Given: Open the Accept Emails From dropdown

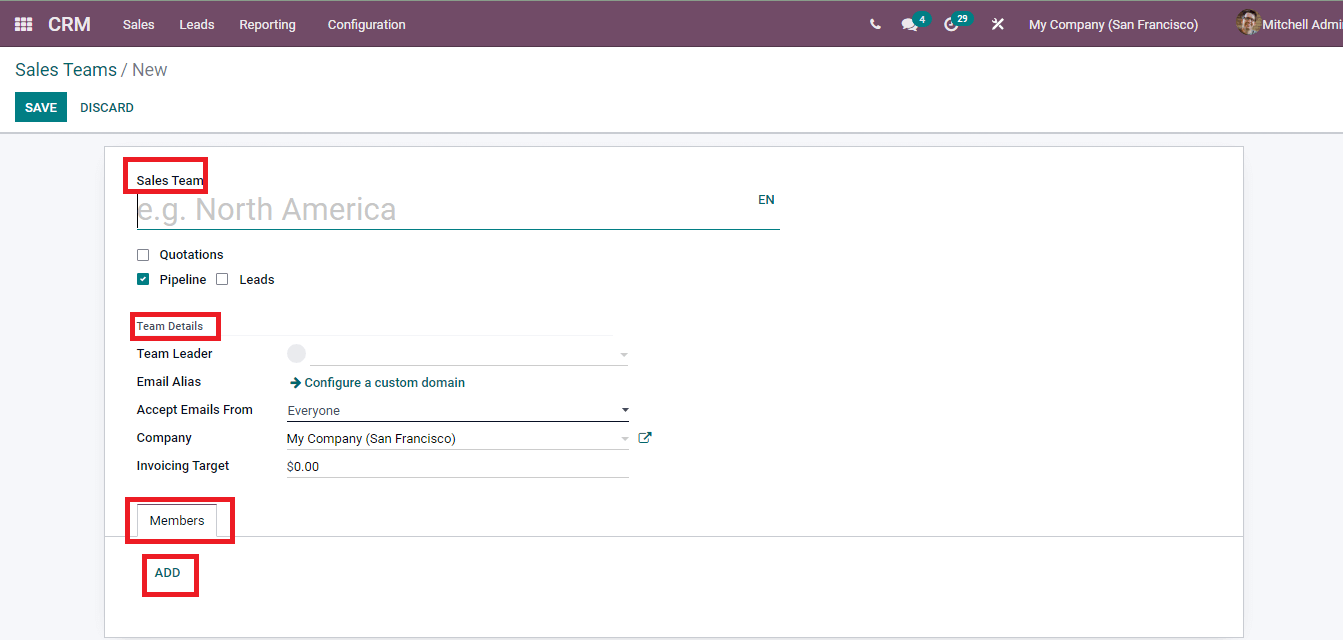Looking at the screenshot, I should point(458,410).
